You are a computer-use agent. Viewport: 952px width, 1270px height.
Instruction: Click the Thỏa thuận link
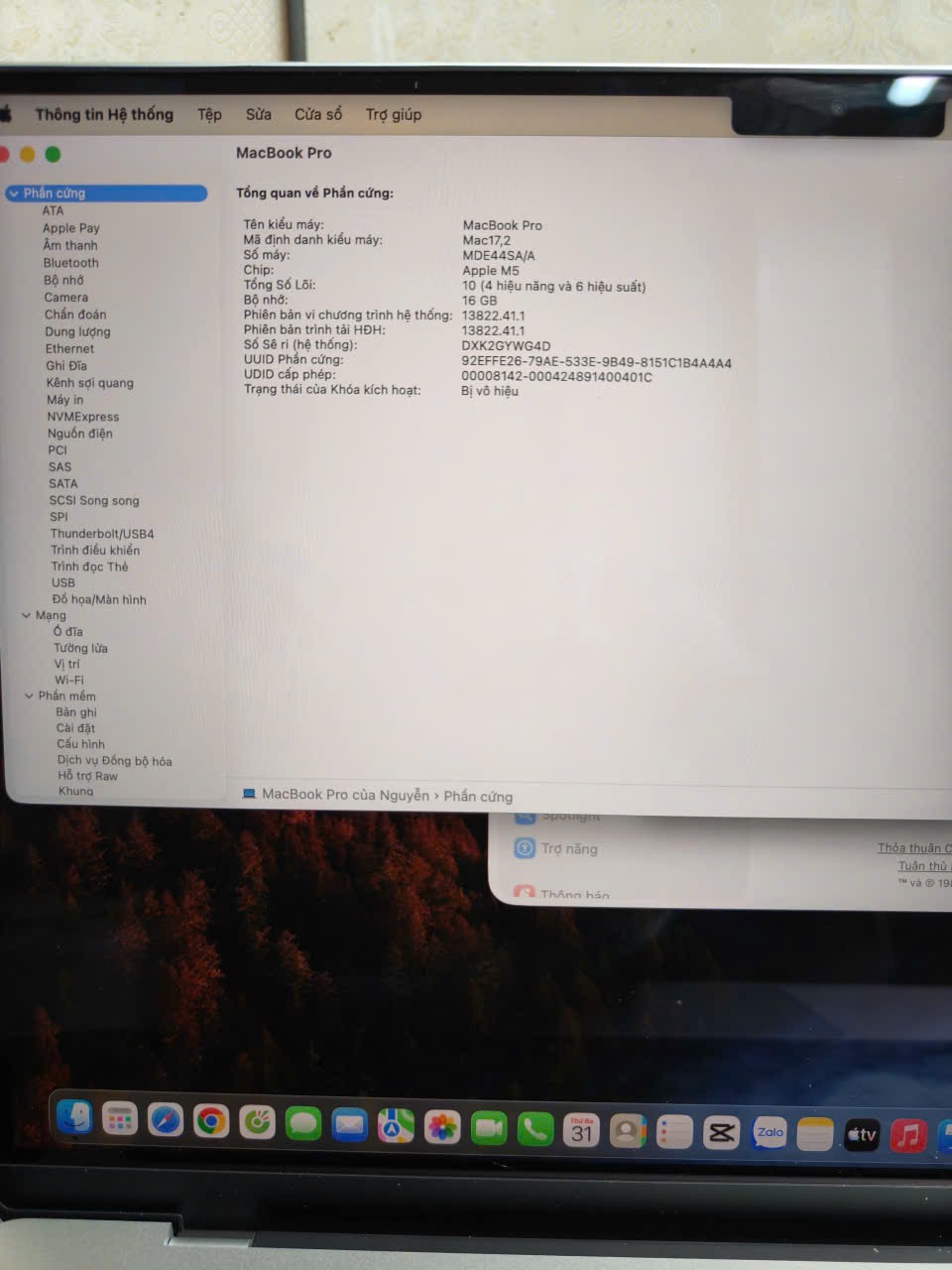(x=912, y=848)
